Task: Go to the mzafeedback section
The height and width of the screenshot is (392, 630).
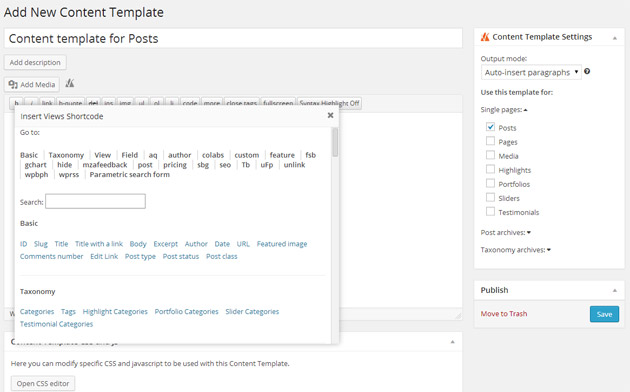Action: coord(105,165)
